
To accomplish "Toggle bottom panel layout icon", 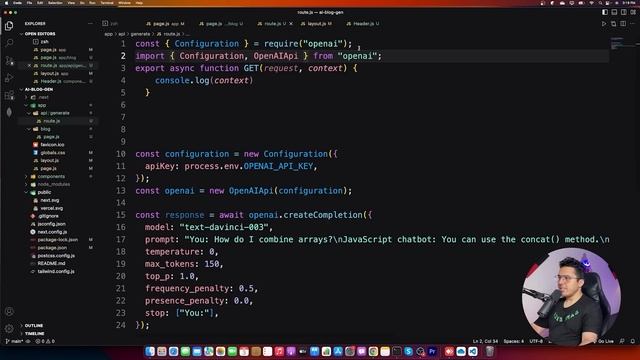I will [614, 12].
